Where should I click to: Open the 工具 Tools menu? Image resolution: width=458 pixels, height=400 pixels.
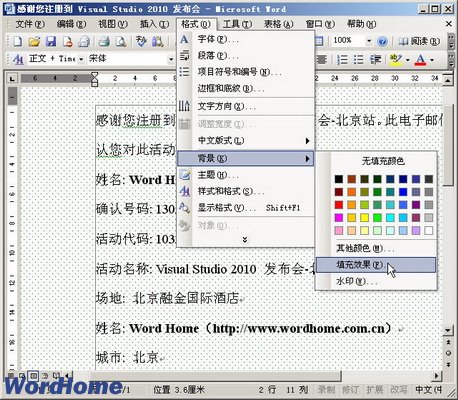coord(237,24)
